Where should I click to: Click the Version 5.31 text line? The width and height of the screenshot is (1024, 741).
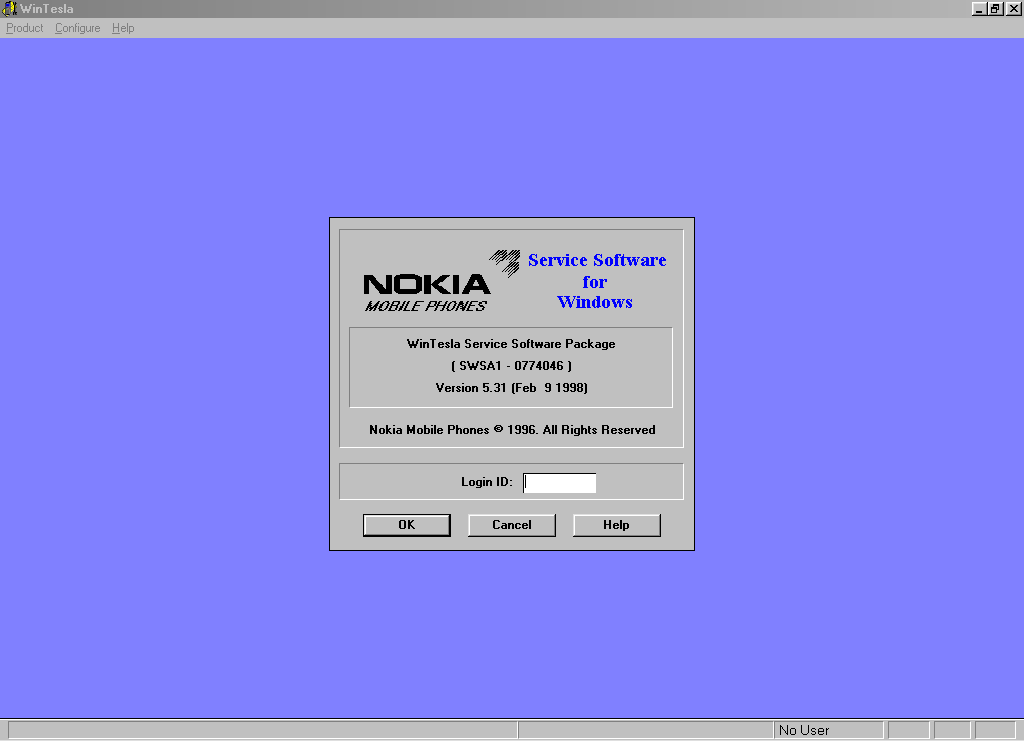[x=511, y=387]
